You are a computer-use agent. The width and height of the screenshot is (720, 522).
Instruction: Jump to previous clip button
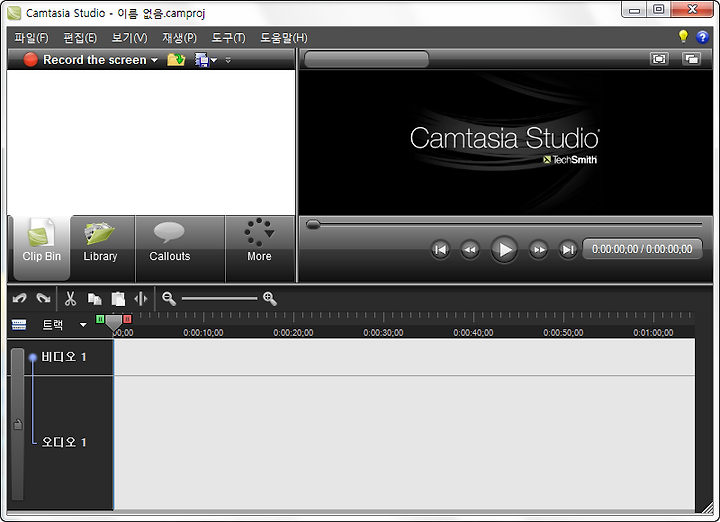click(x=440, y=250)
